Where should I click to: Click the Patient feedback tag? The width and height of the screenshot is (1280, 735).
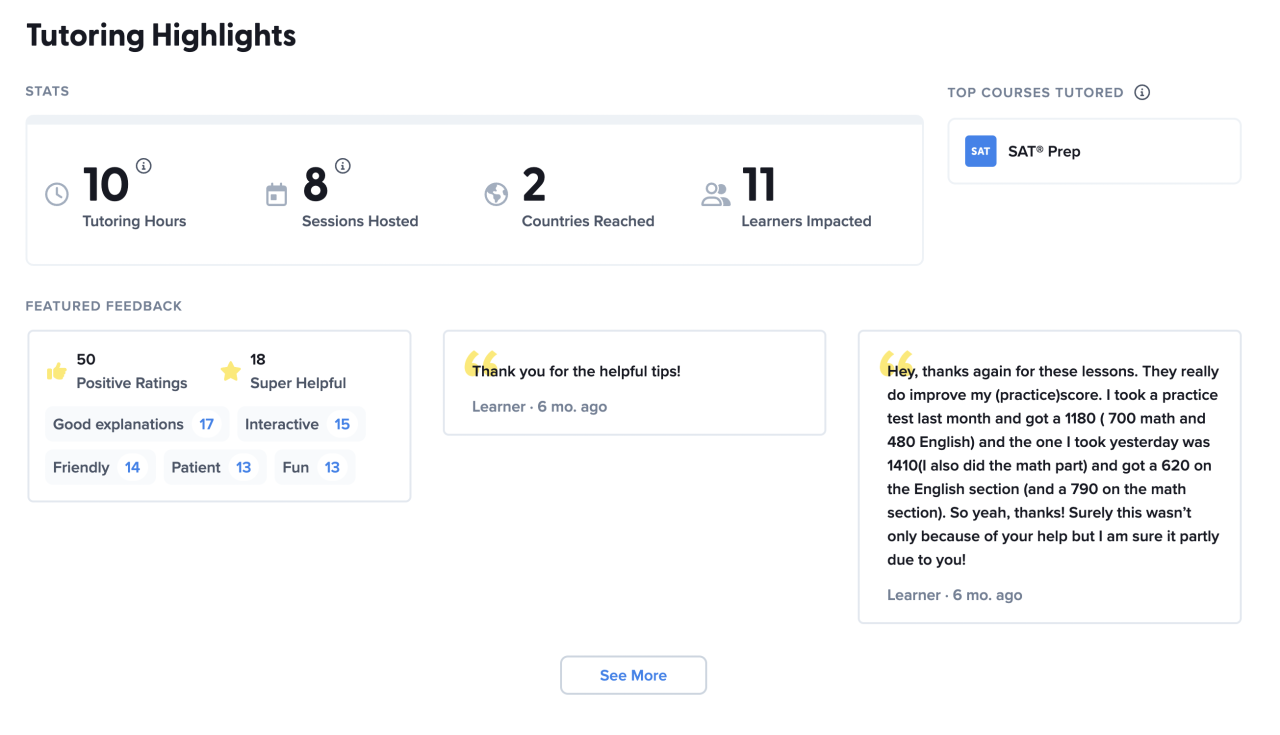pyautogui.click(x=214, y=467)
